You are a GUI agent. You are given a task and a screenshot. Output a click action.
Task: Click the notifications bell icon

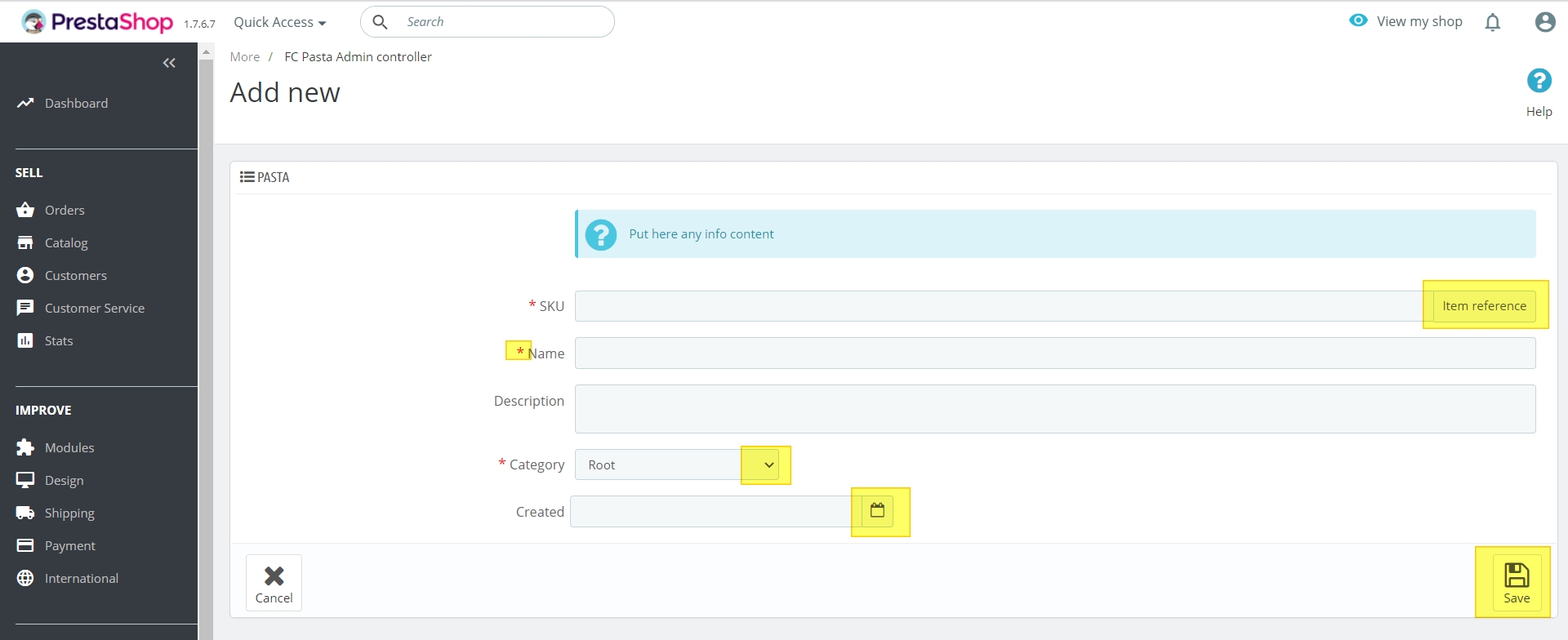click(1492, 22)
